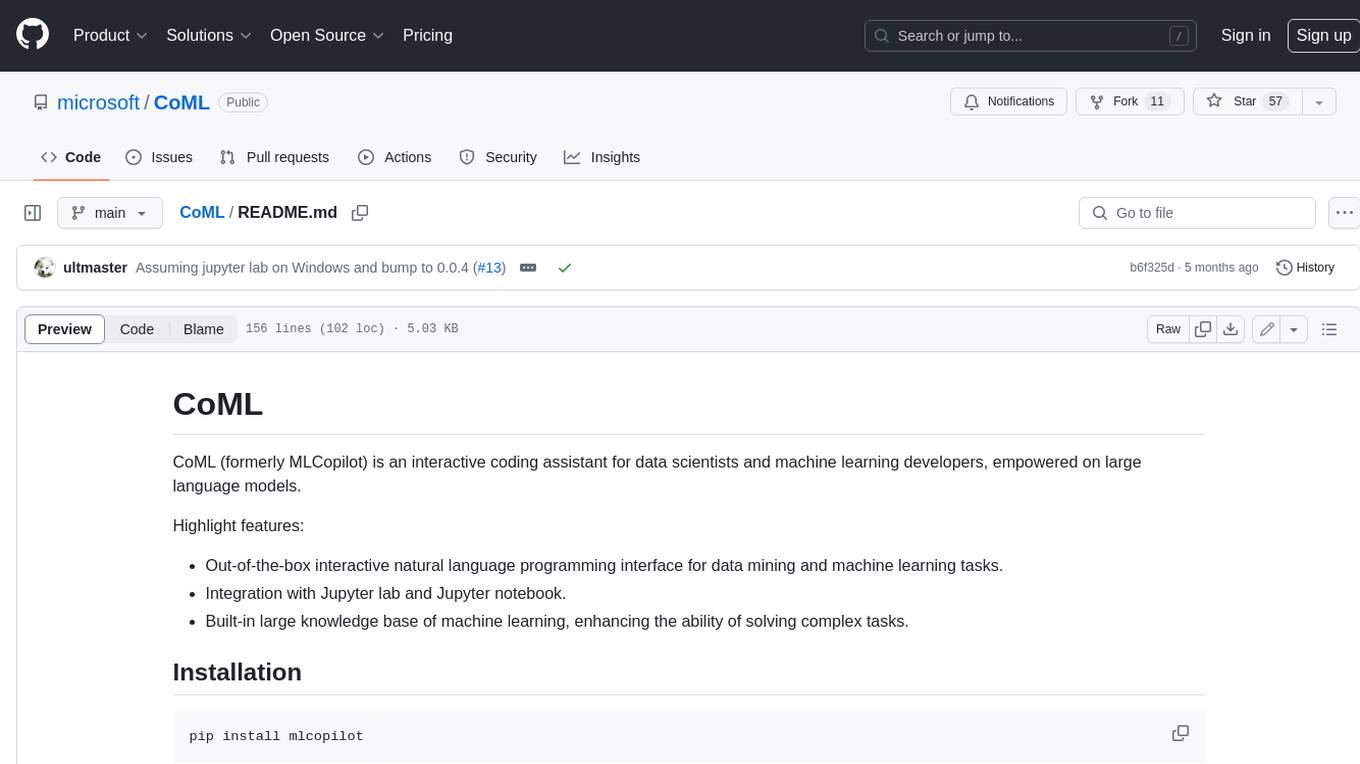Copy raw file contents

coord(1203,329)
